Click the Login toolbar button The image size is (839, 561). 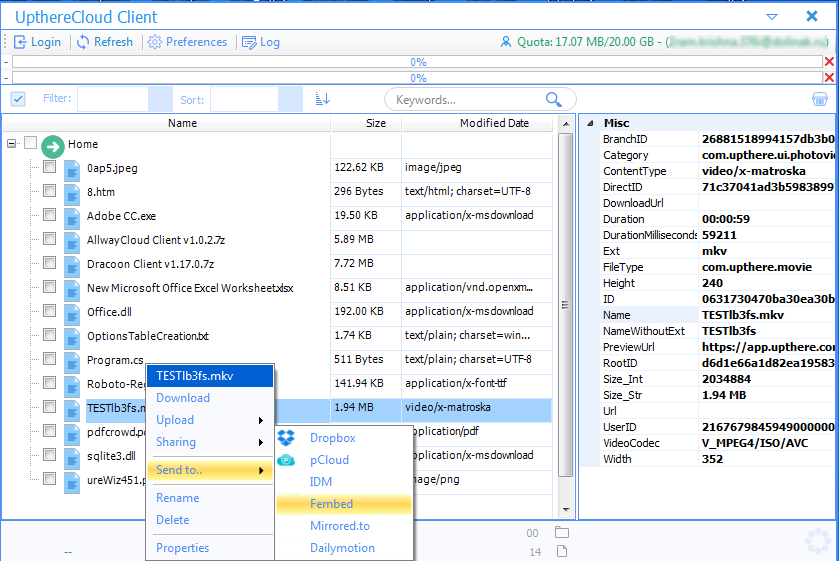37,42
